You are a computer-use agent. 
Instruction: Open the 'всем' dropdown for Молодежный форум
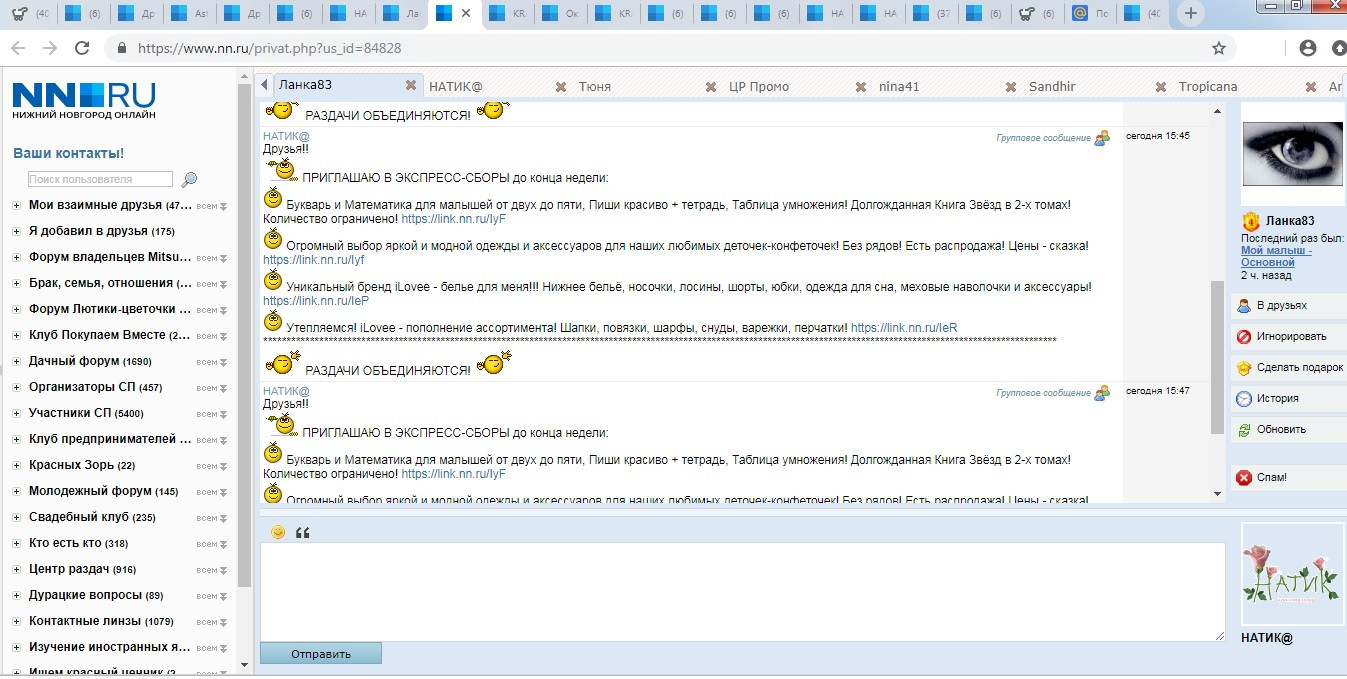[x=212, y=492]
